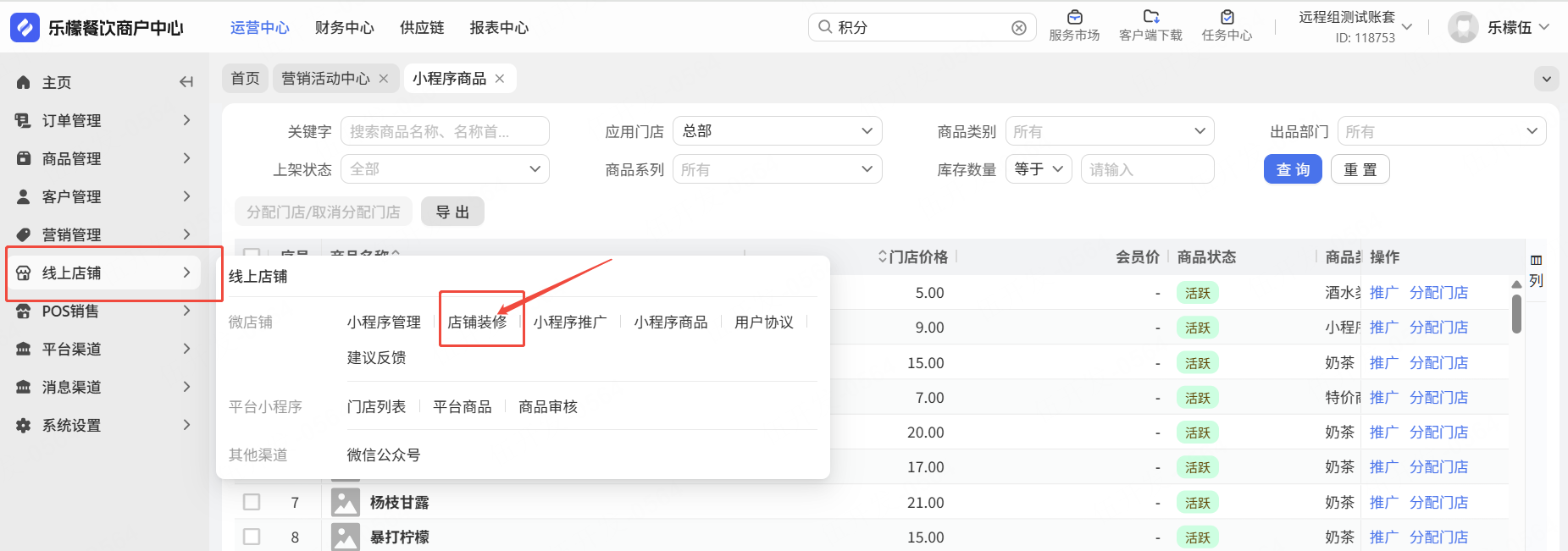Collapse the sidebar with the arrow icon
The width and height of the screenshot is (1568, 551).
point(186,82)
